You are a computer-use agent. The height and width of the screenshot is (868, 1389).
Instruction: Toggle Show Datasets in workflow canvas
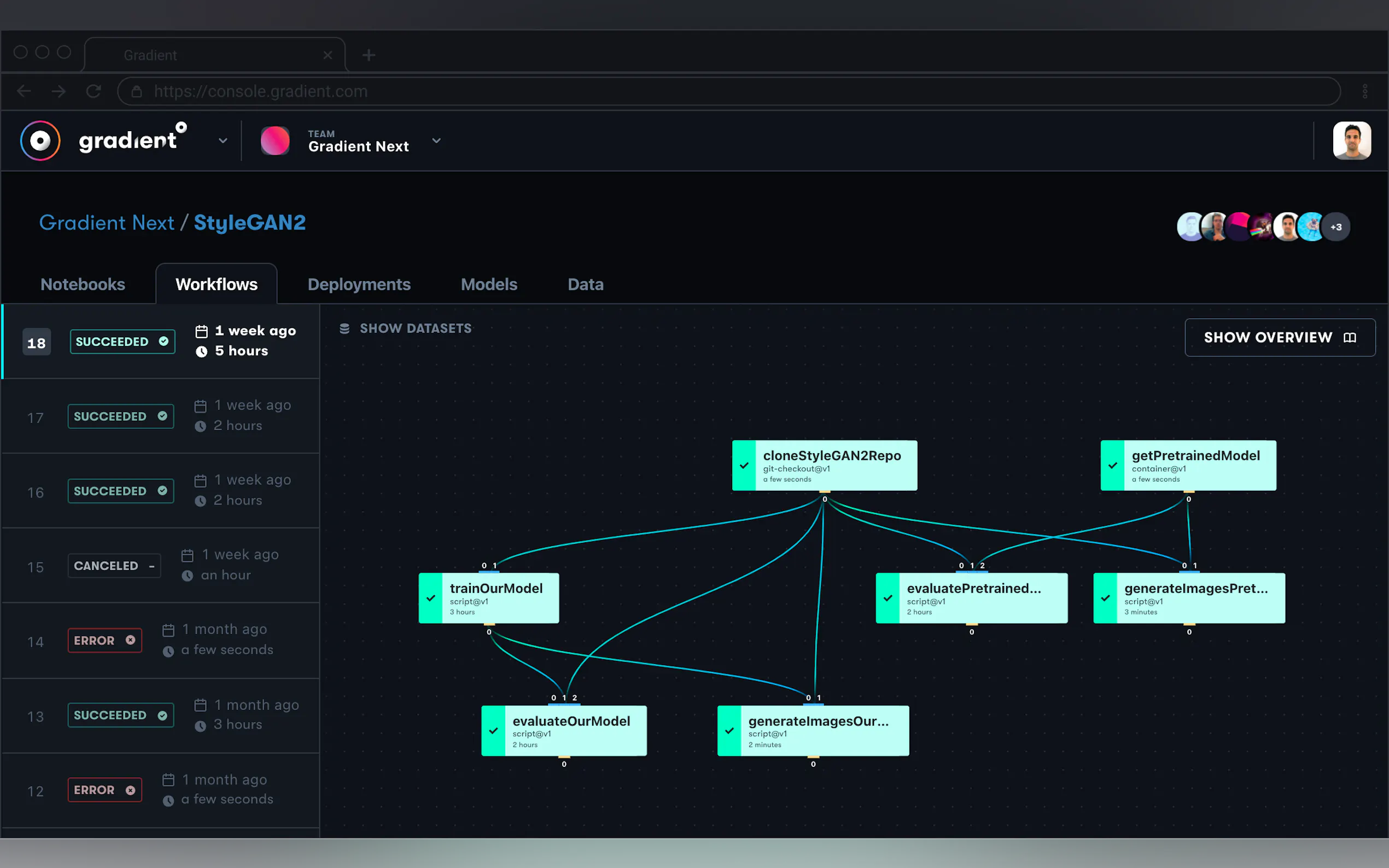[415, 329]
